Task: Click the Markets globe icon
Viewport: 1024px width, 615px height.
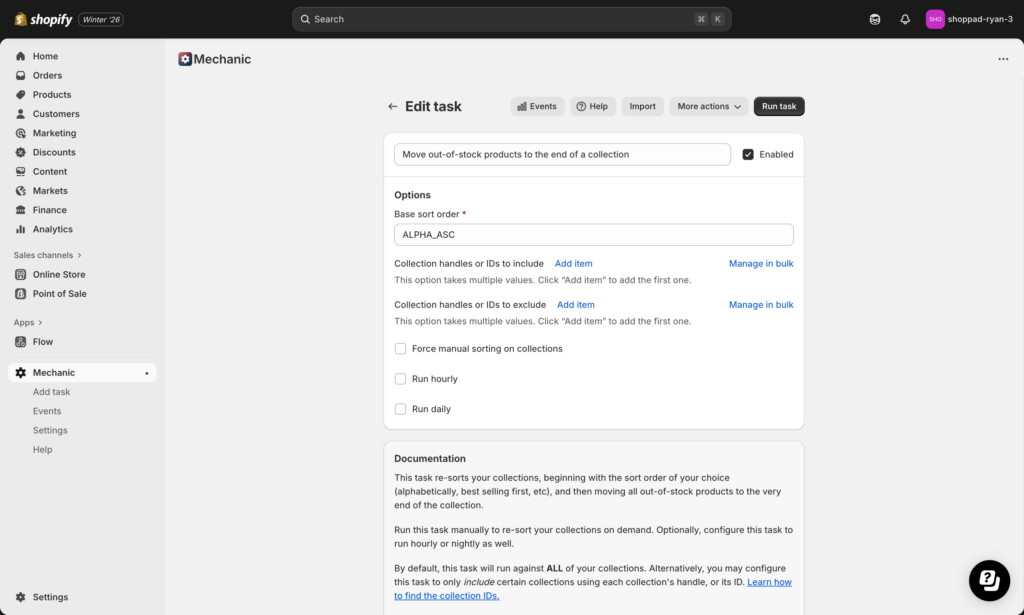Action: click(x=20, y=191)
